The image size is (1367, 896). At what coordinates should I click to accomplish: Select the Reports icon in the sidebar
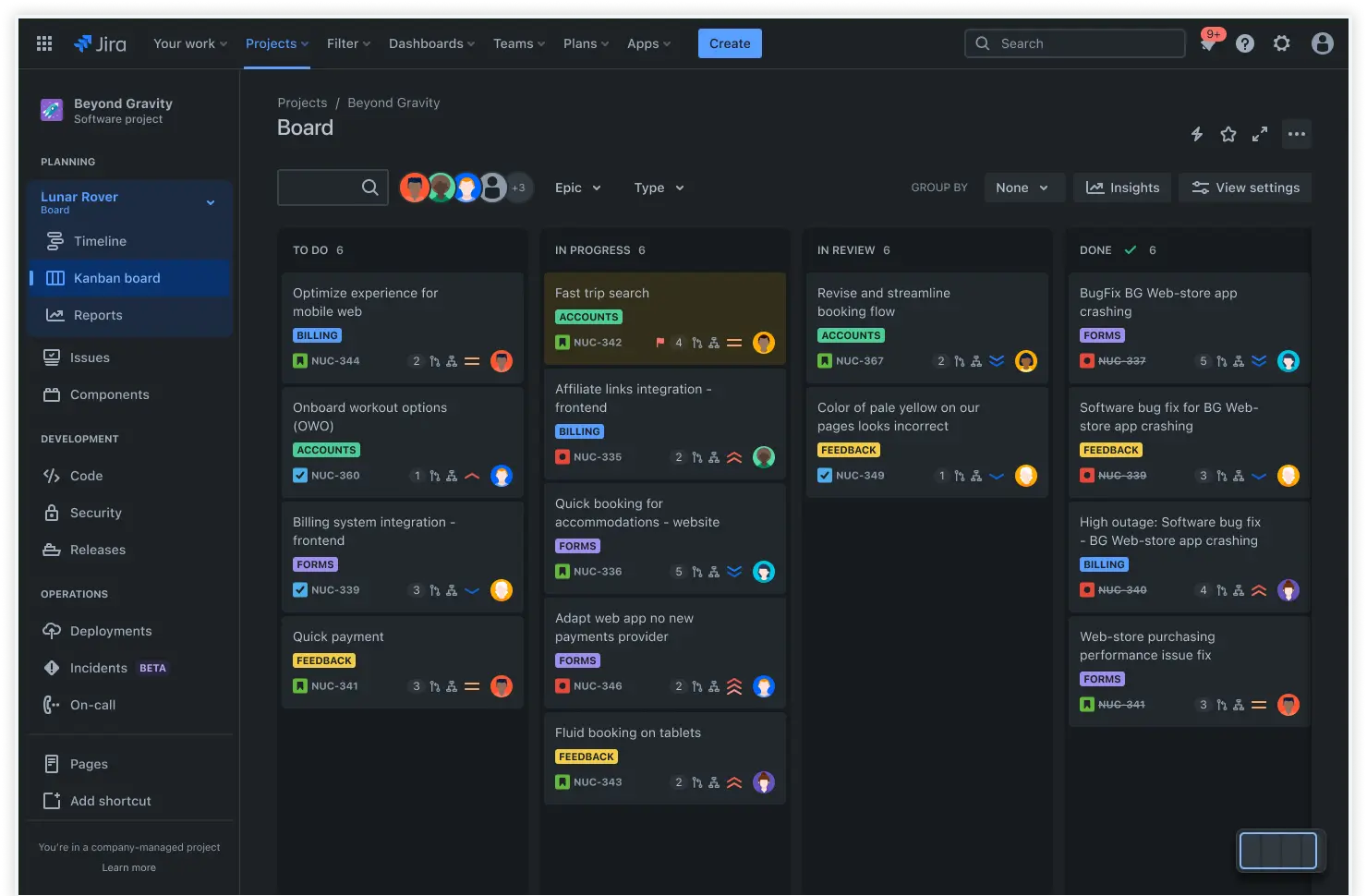(55, 315)
